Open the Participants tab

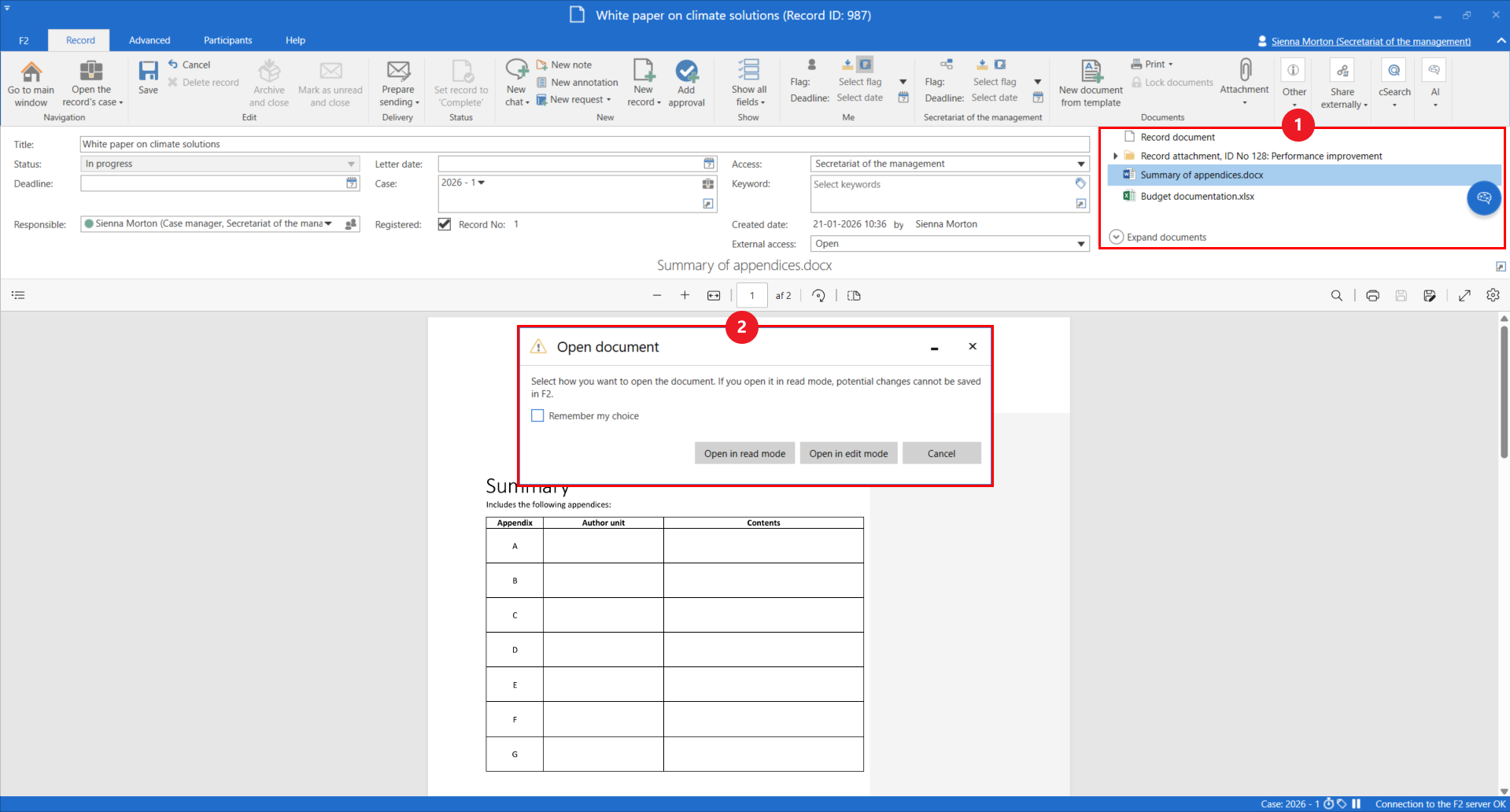click(227, 40)
